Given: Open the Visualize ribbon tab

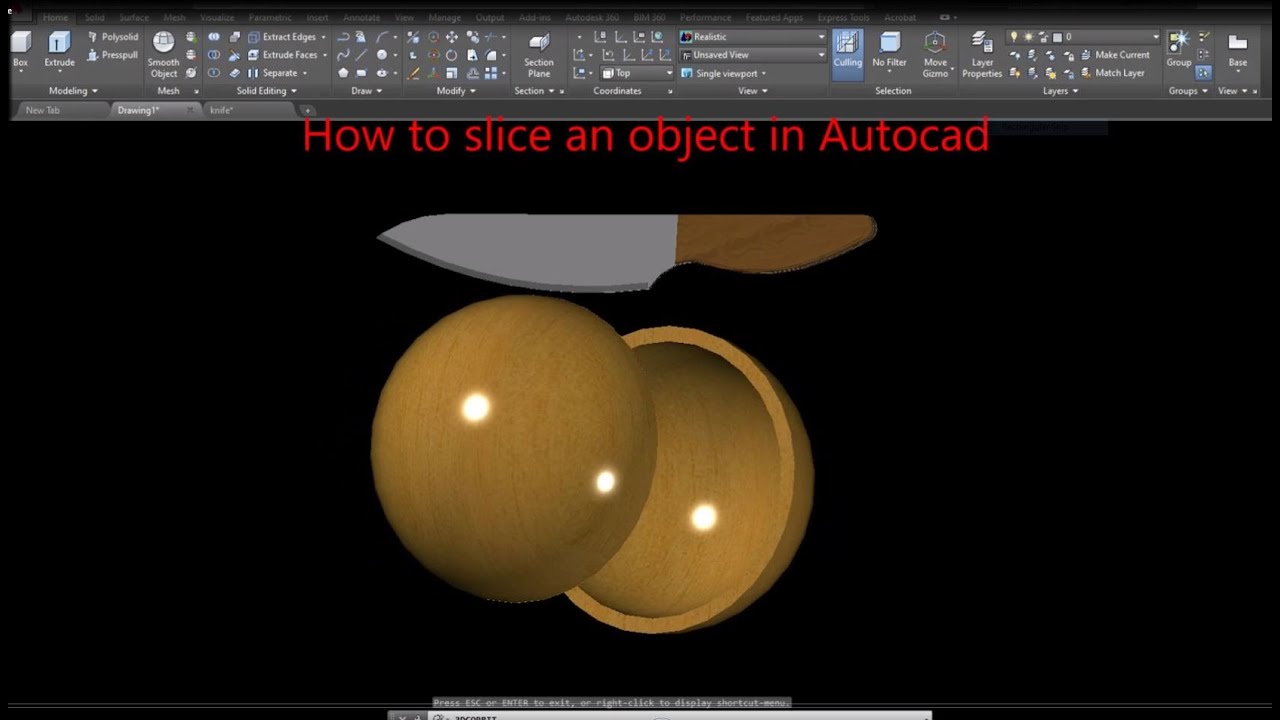Looking at the screenshot, I should 218,17.
